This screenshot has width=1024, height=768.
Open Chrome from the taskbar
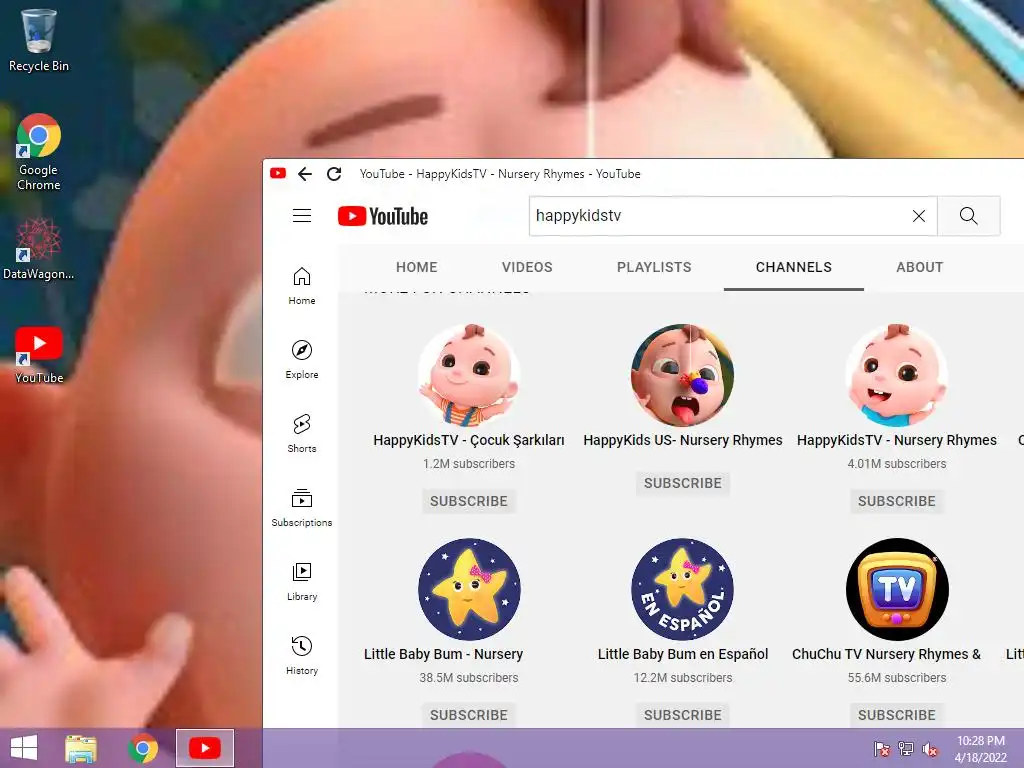(x=142, y=748)
